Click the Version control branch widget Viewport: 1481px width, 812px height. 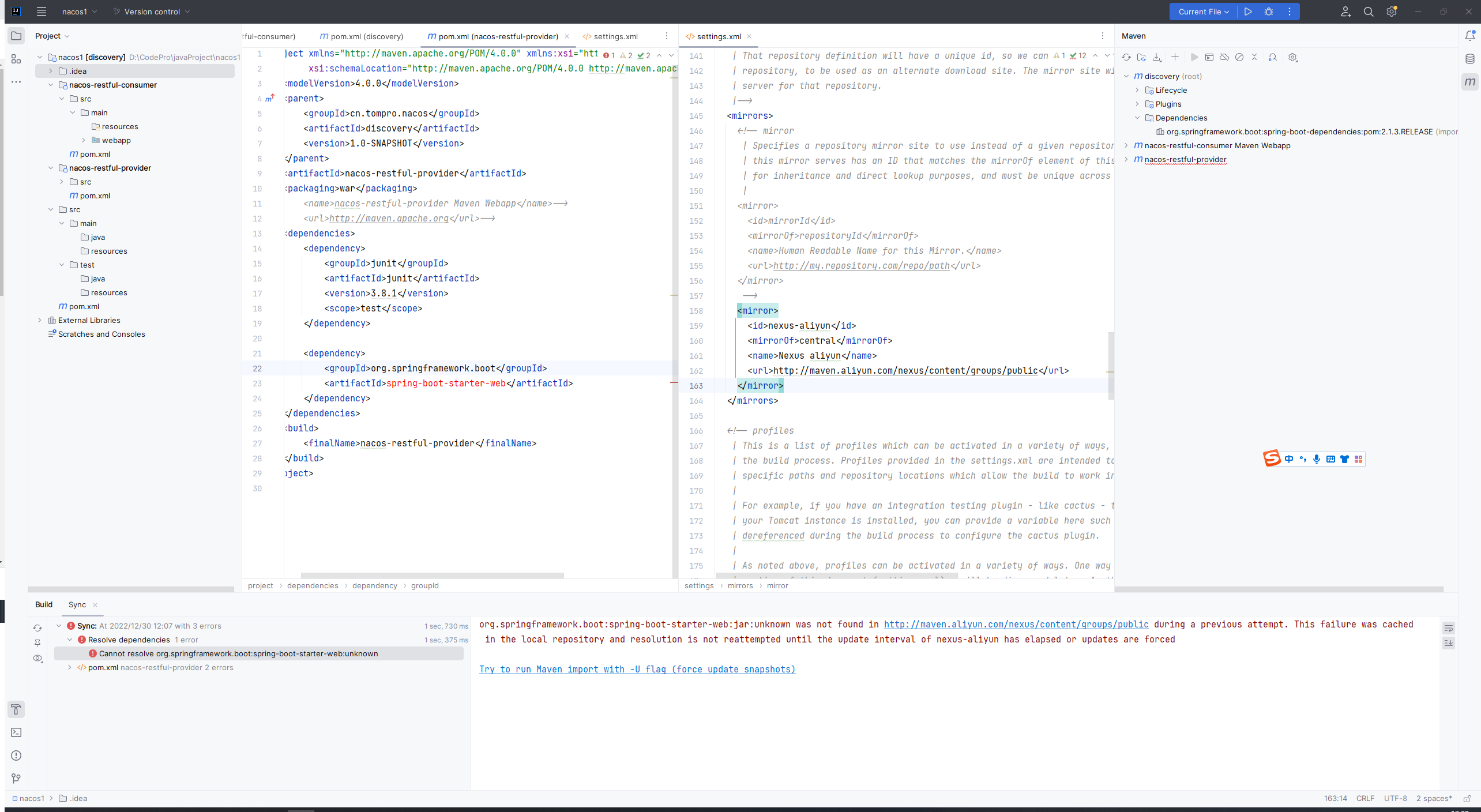pos(152,12)
